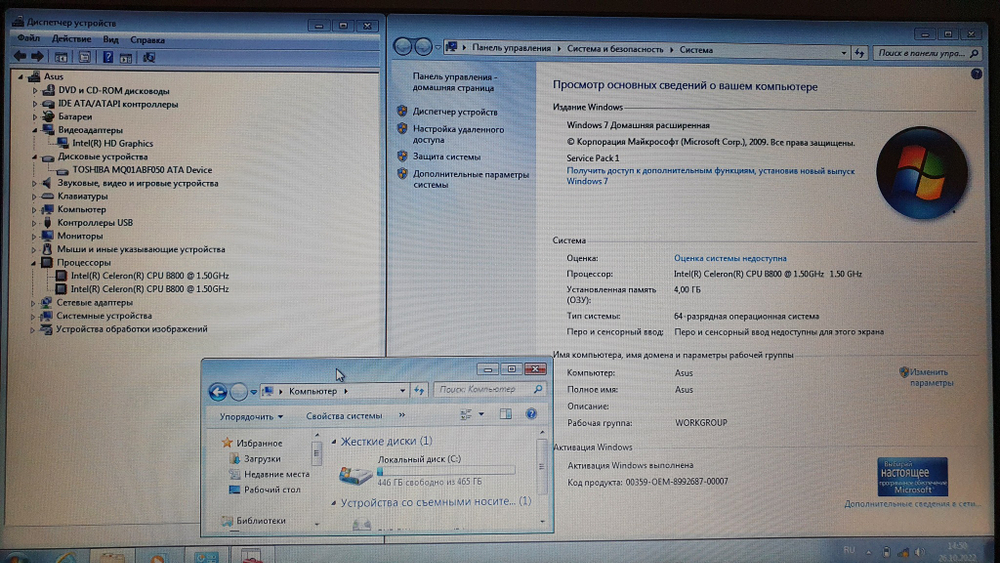Go forward using Device Manager toolbar arrow
Image resolution: width=1000 pixels, height=563 pixels.
pos(38,57)
